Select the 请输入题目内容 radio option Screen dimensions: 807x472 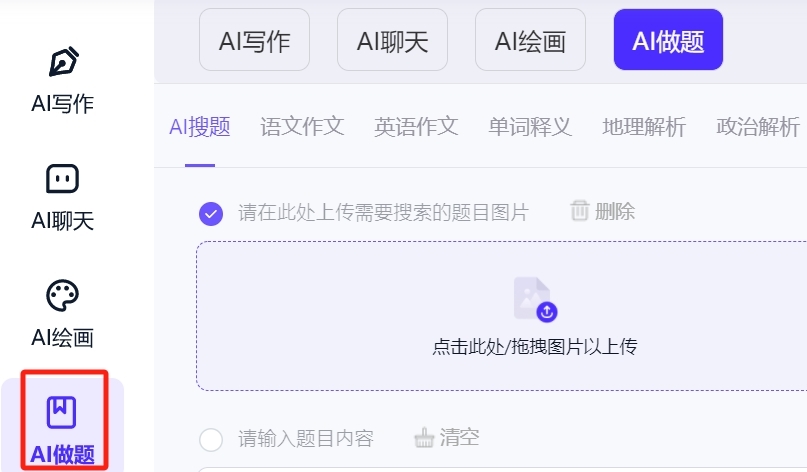[x=211, y=440]
